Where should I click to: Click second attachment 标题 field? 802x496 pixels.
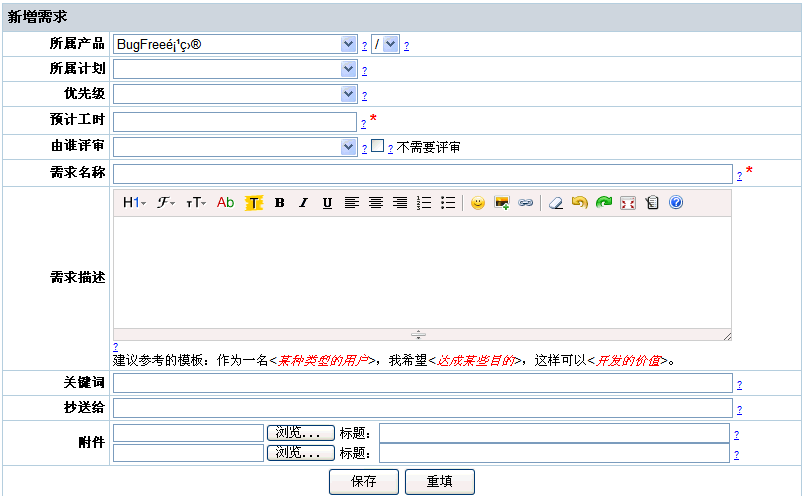(554, 453)
